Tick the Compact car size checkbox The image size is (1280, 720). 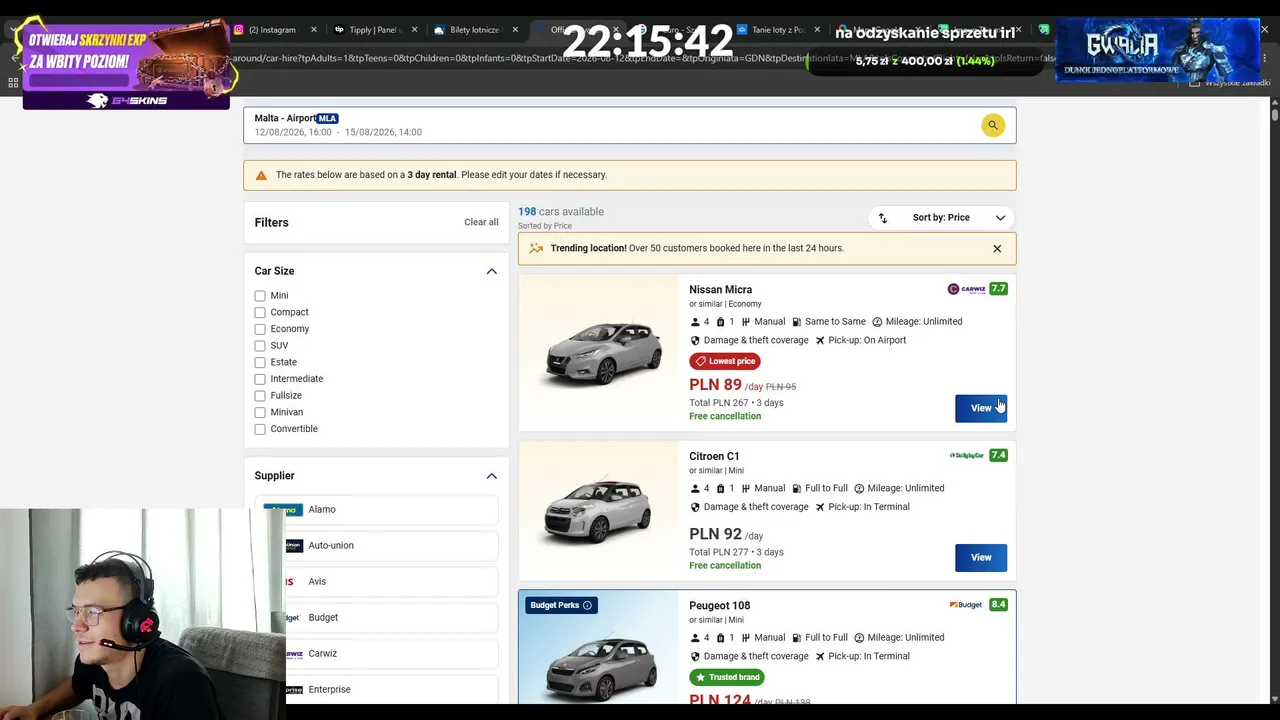(x=260, y=313)
